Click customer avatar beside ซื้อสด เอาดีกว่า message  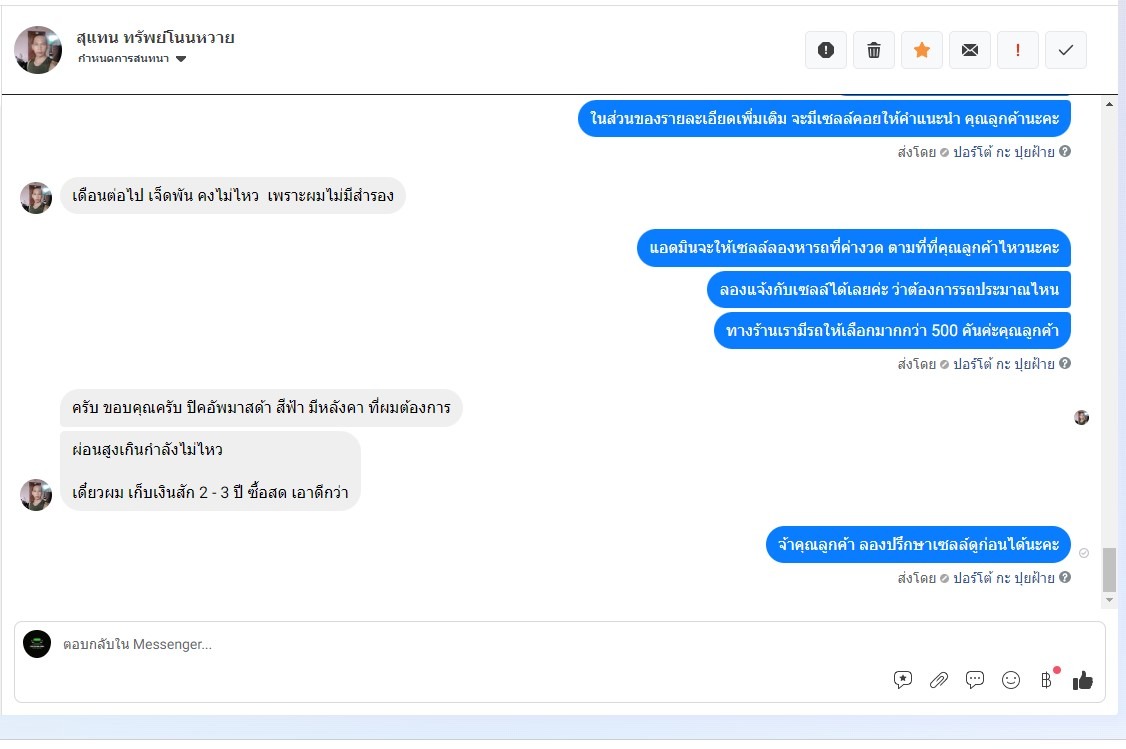point(36,495)
